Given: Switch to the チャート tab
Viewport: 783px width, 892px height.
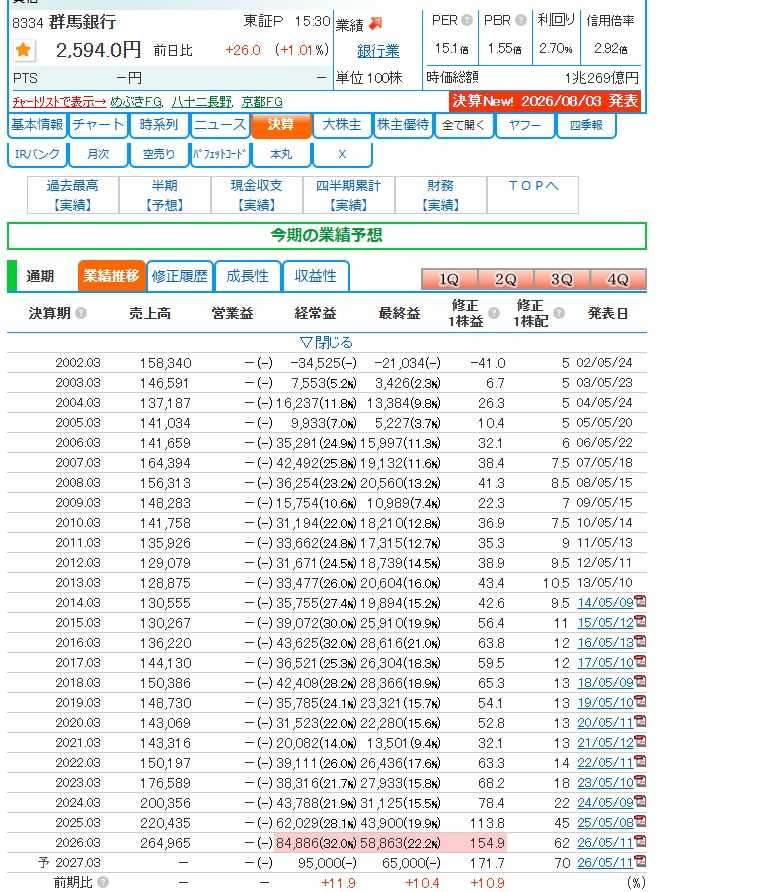Looking at the screenshot, I should pyautogui.click(x=98, y=125).
